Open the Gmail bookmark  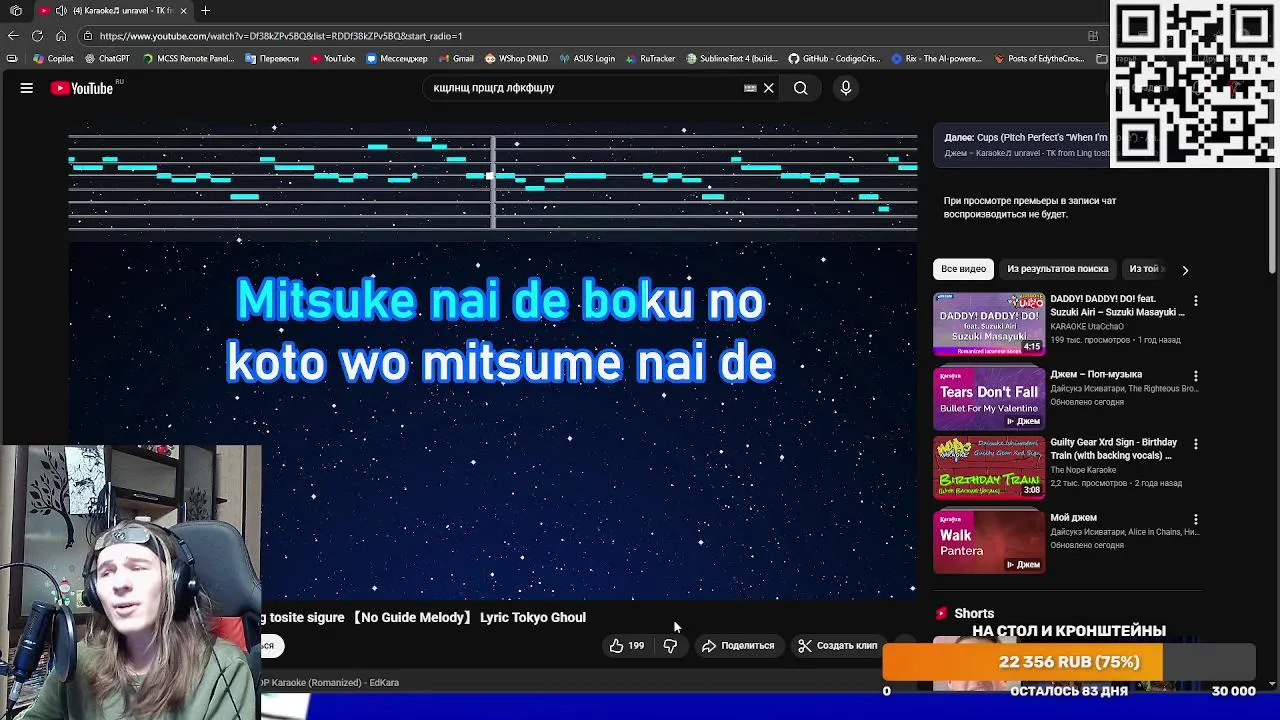tap(455, 59)
